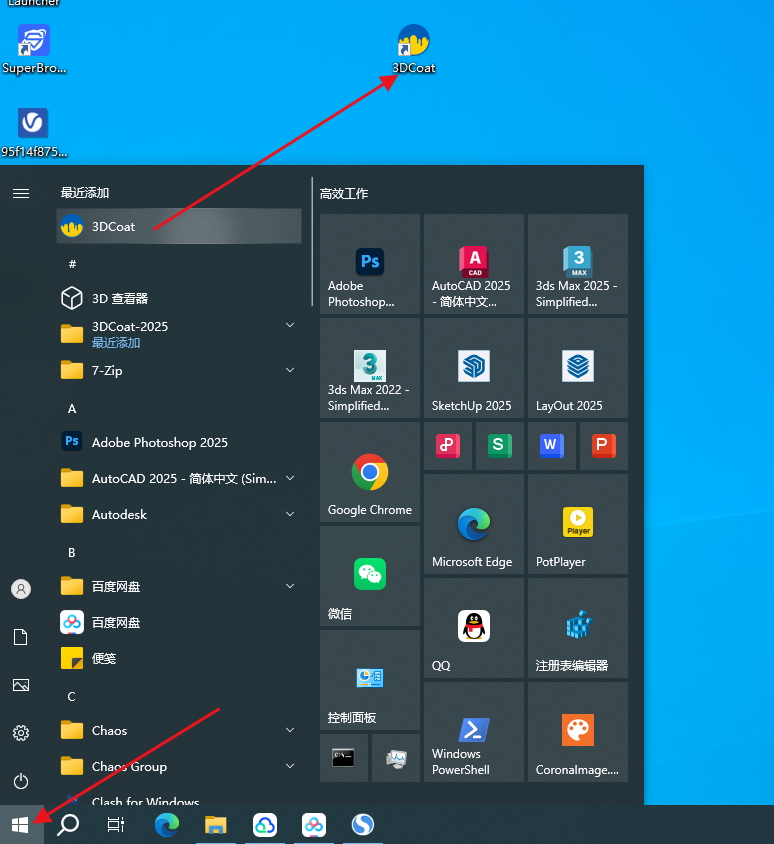Image resolution: width=774 pixels, height=844 pixels.
Task: Click the C letter index header
Action: click(72, 696)
